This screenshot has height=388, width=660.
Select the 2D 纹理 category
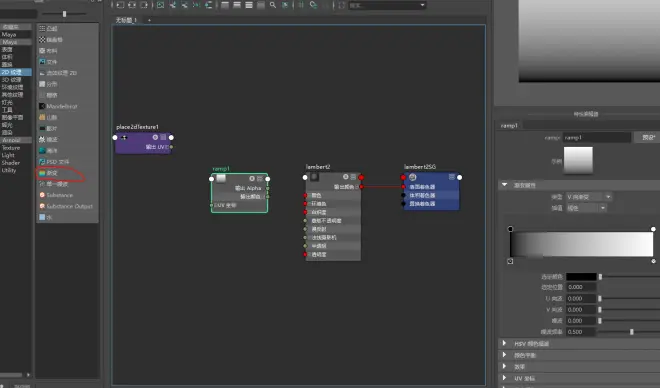(16, 72)
